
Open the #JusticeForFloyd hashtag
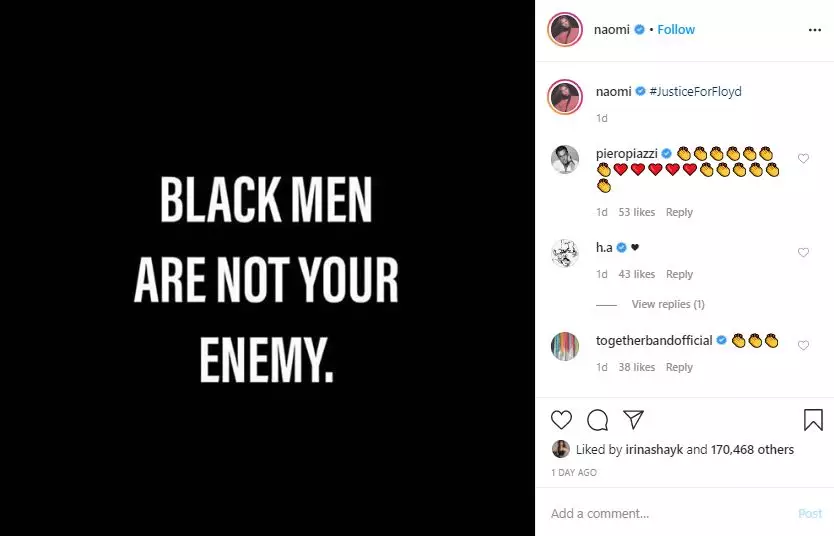pyautogui.click(x=695, y=91)
